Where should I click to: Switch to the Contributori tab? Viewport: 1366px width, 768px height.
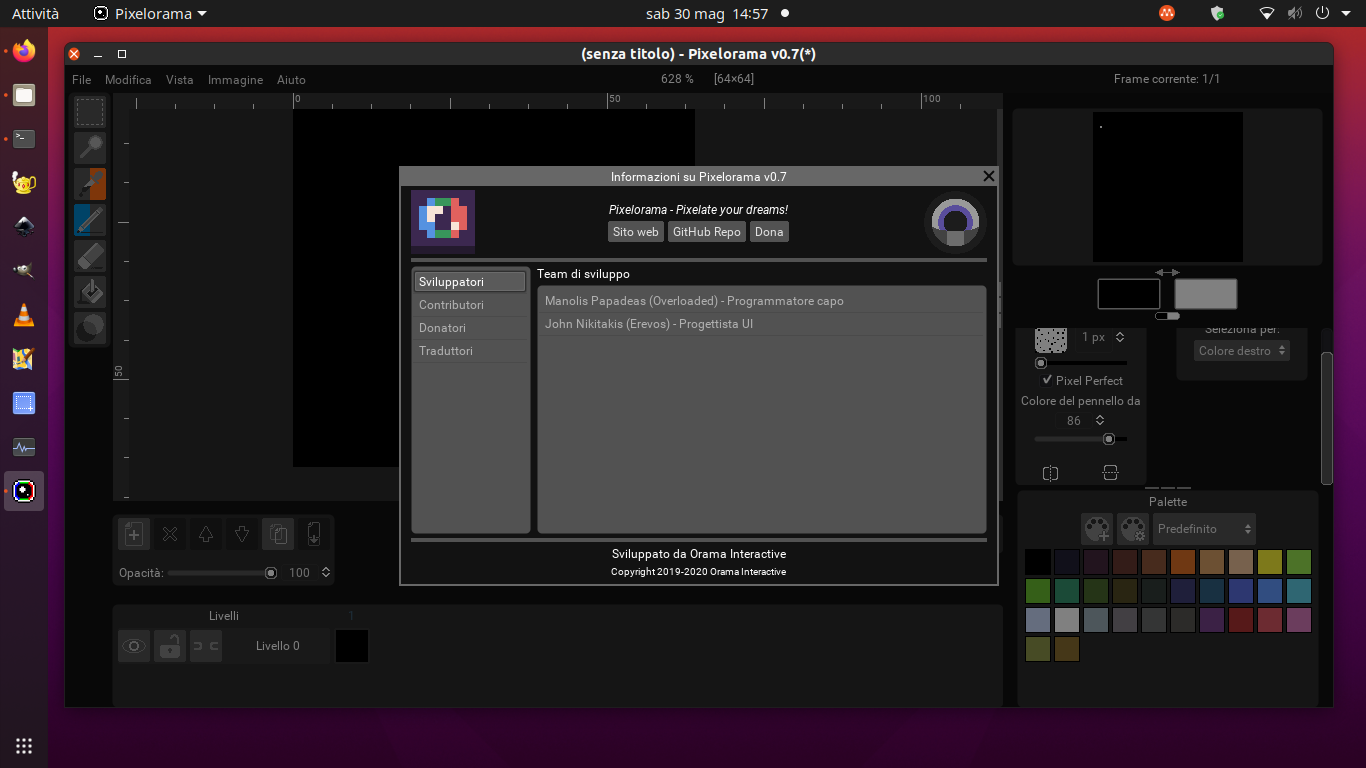(470, 305)
